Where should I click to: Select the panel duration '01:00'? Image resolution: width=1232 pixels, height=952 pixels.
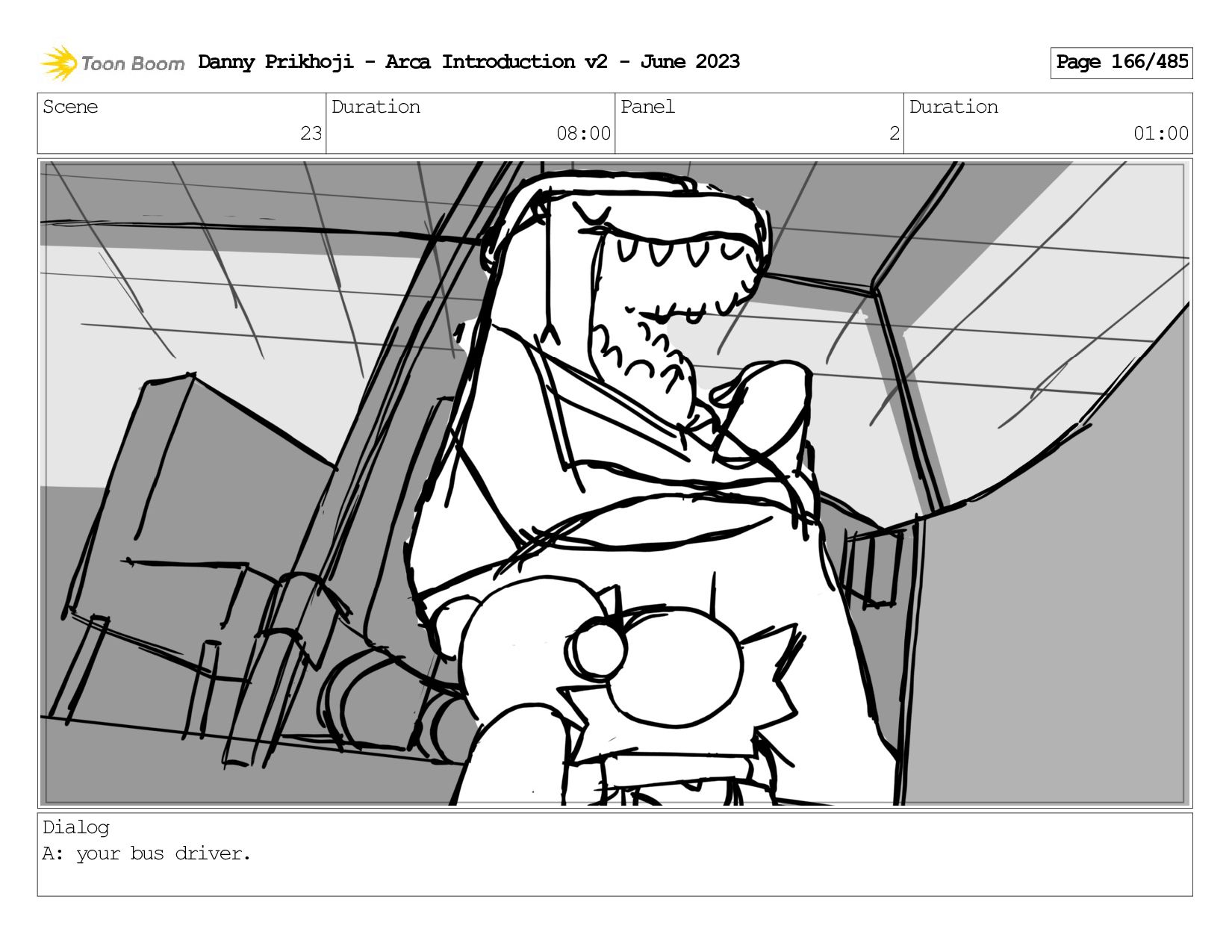pyautogui.click(x=1161, y=134)
